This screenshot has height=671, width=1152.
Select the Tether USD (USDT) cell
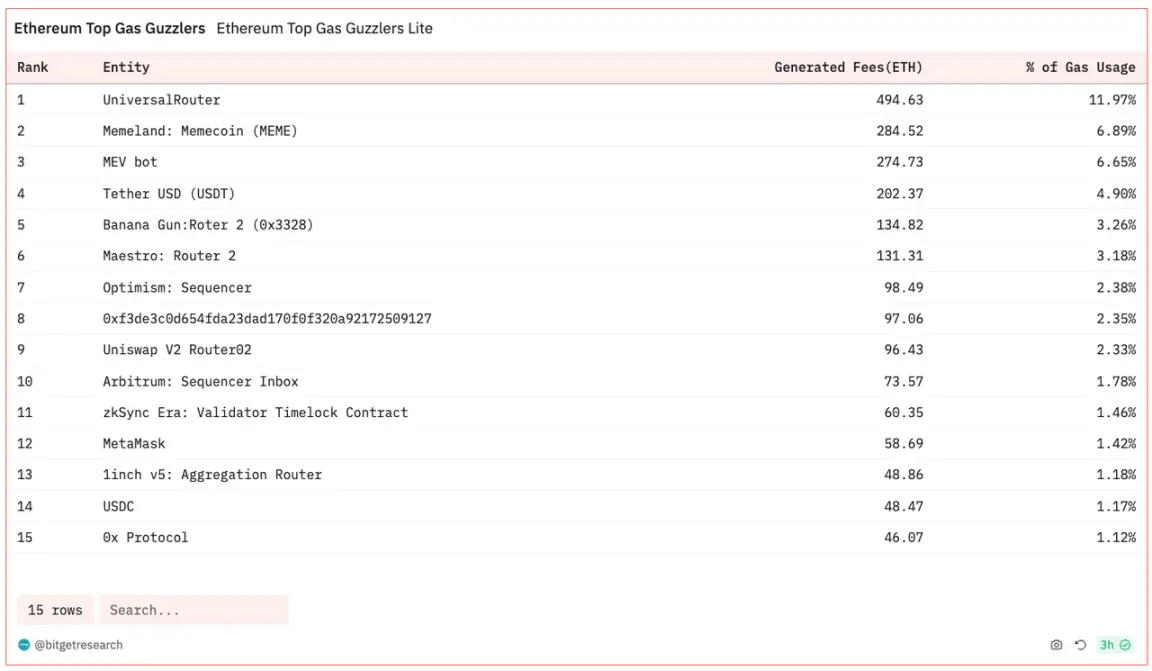point(169,194)
